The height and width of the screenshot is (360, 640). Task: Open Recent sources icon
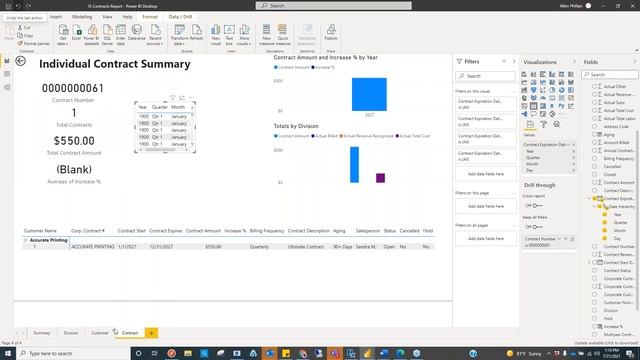tap(155, 30)
